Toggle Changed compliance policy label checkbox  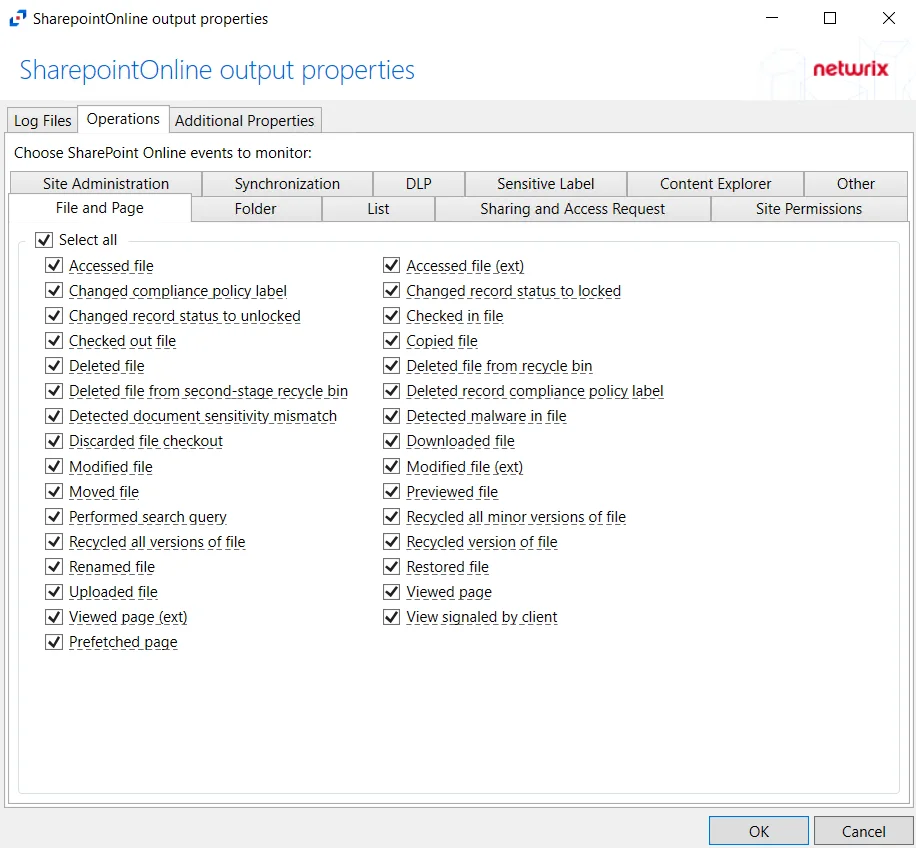(54, 290)
